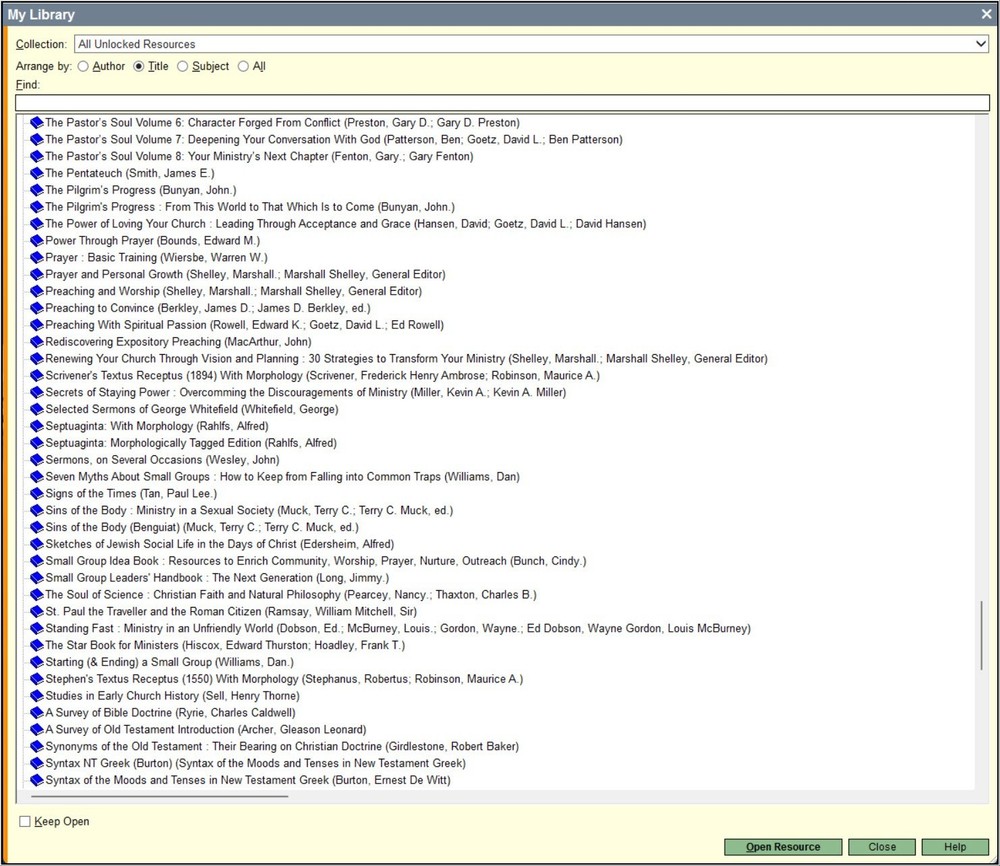Select the Title arrangement radio button
The height and width of the screenshot is (866, 1000).
(138, 66)
